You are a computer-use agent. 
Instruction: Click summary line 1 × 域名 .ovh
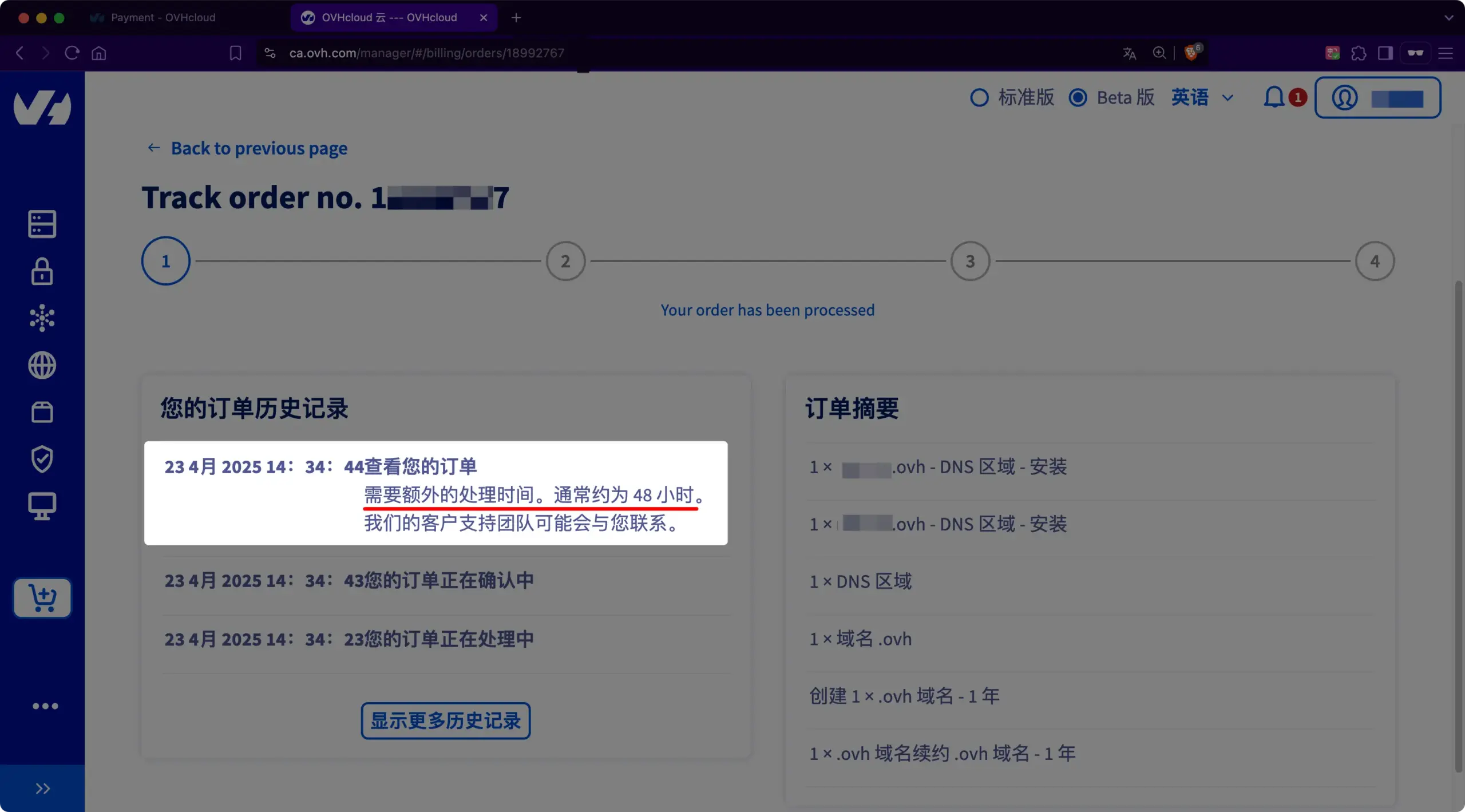tap(861, 639)
